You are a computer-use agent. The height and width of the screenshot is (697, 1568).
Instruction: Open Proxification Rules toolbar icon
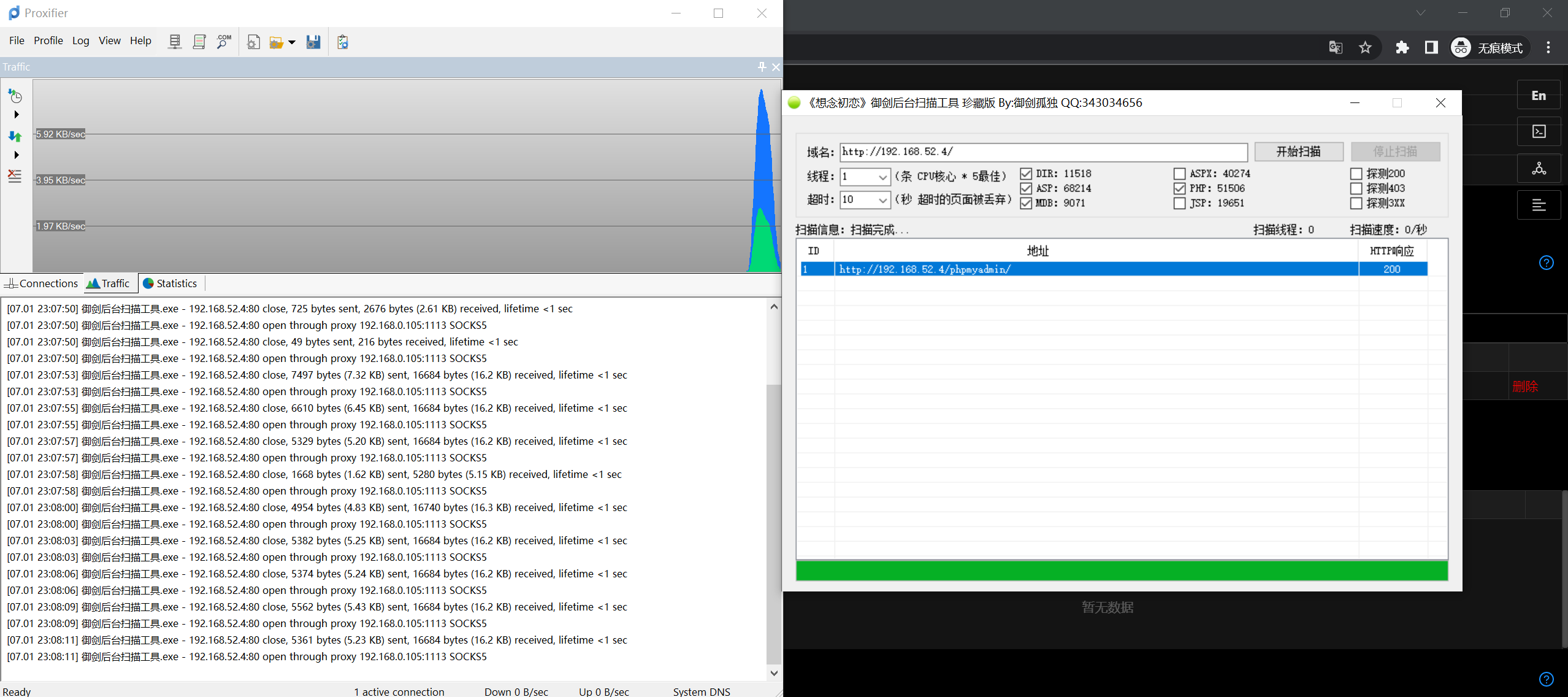[x=199, y=42]
